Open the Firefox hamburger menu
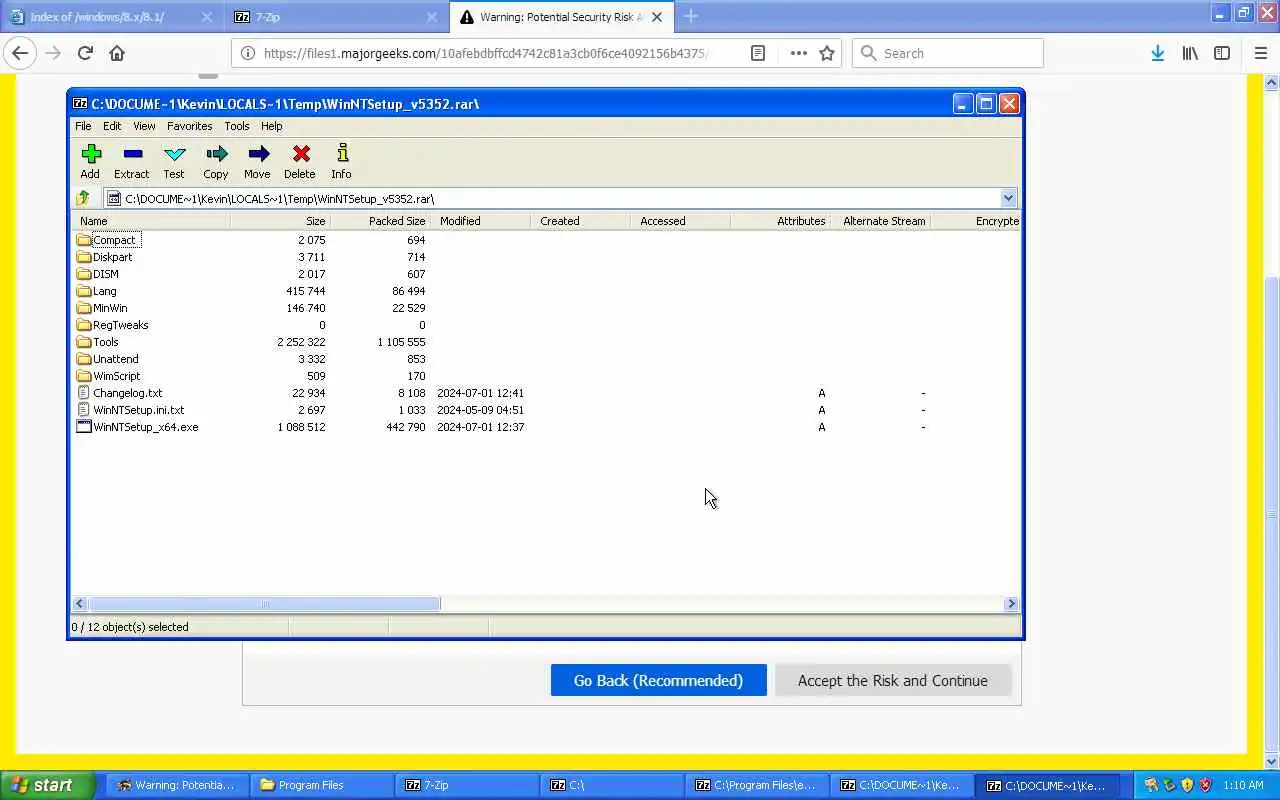The width and height of the screenshot is (1280, 800). [1260, 53]
